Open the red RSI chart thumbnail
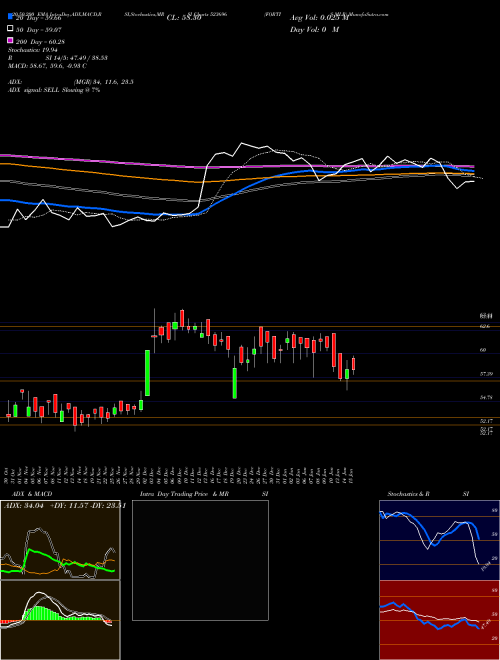Viewport: 500px width, 660px height. [439, 620]
